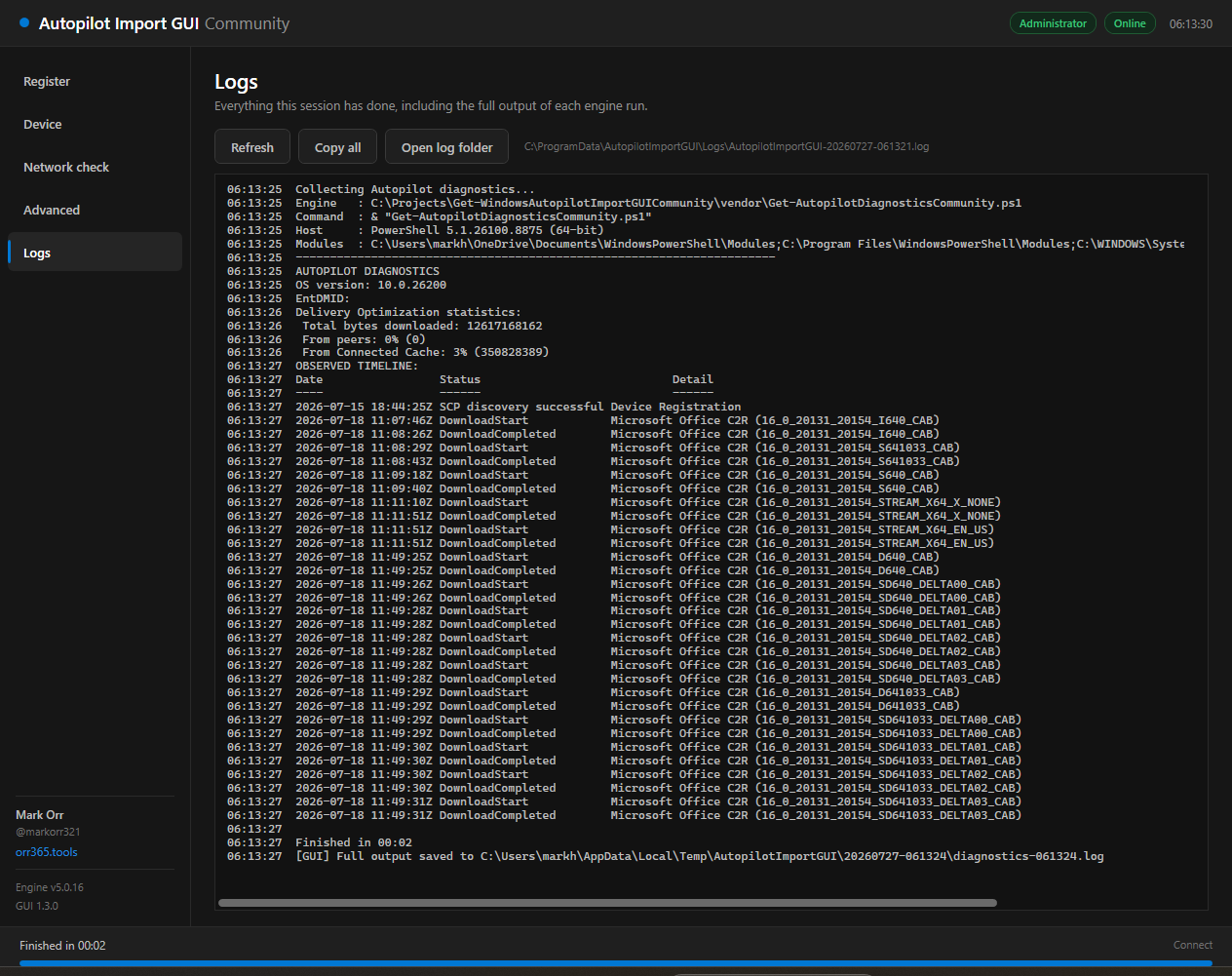The image size is (1232, 976).
Task: Click the '@markorr321' handle
Action: pyautogui.click(x=48, y=833)
